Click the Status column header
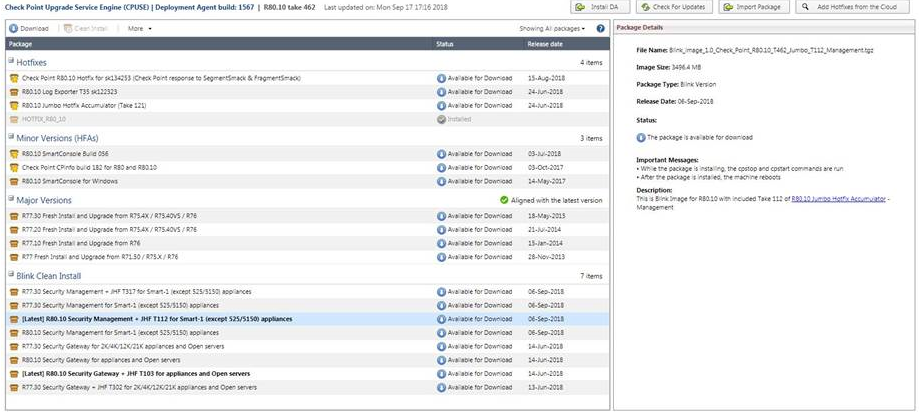This screenshot has width=919, height=414. click(x=479, y=44)
